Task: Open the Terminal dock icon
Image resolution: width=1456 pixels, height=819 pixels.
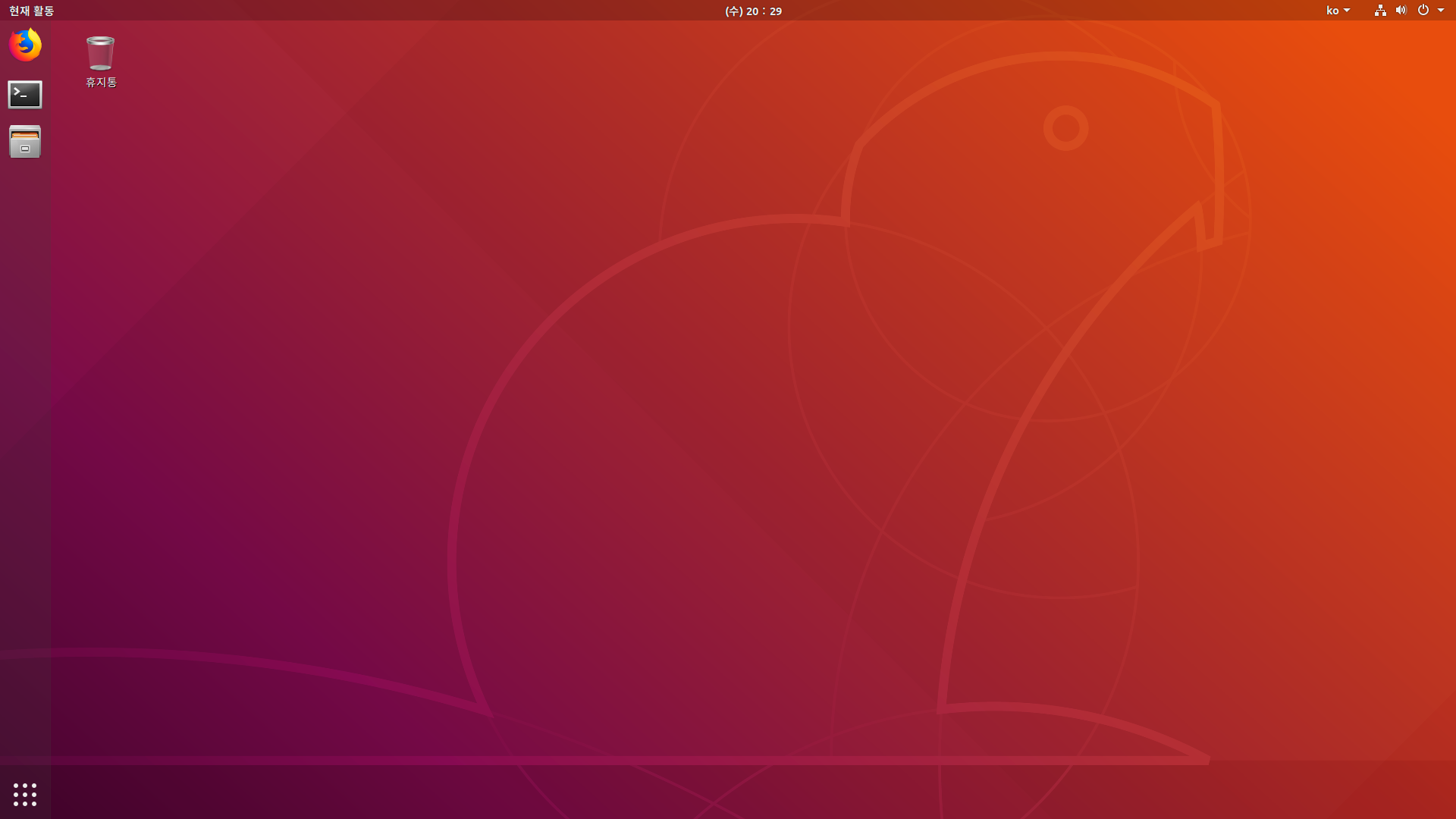Action: coord(25,95)
